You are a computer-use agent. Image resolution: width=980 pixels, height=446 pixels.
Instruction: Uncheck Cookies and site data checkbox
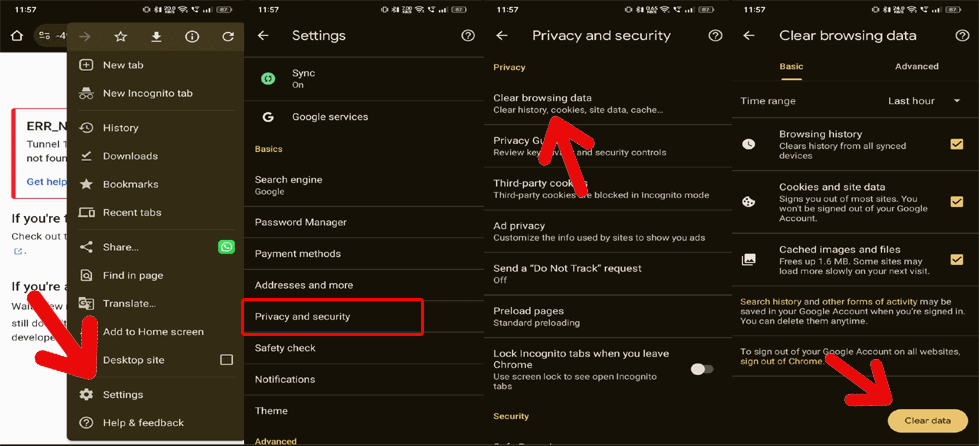[957, 201]
